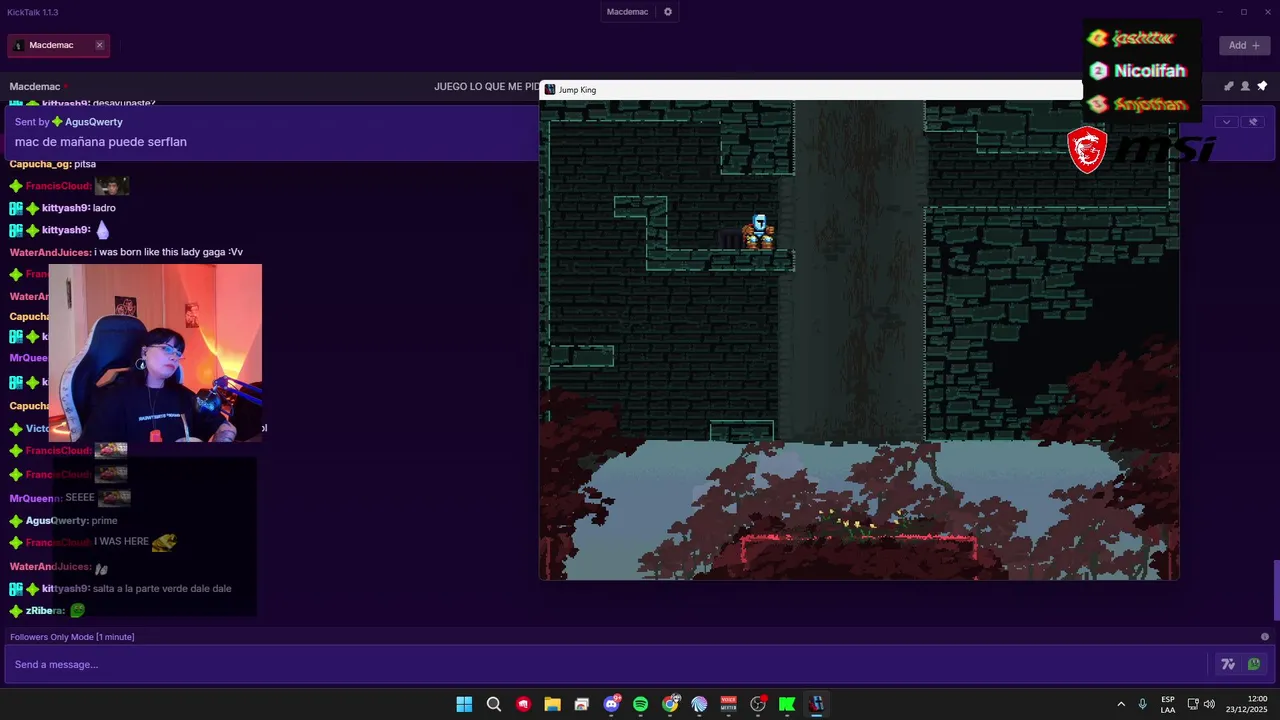Open Discord from taskbar

click(611, 704)
